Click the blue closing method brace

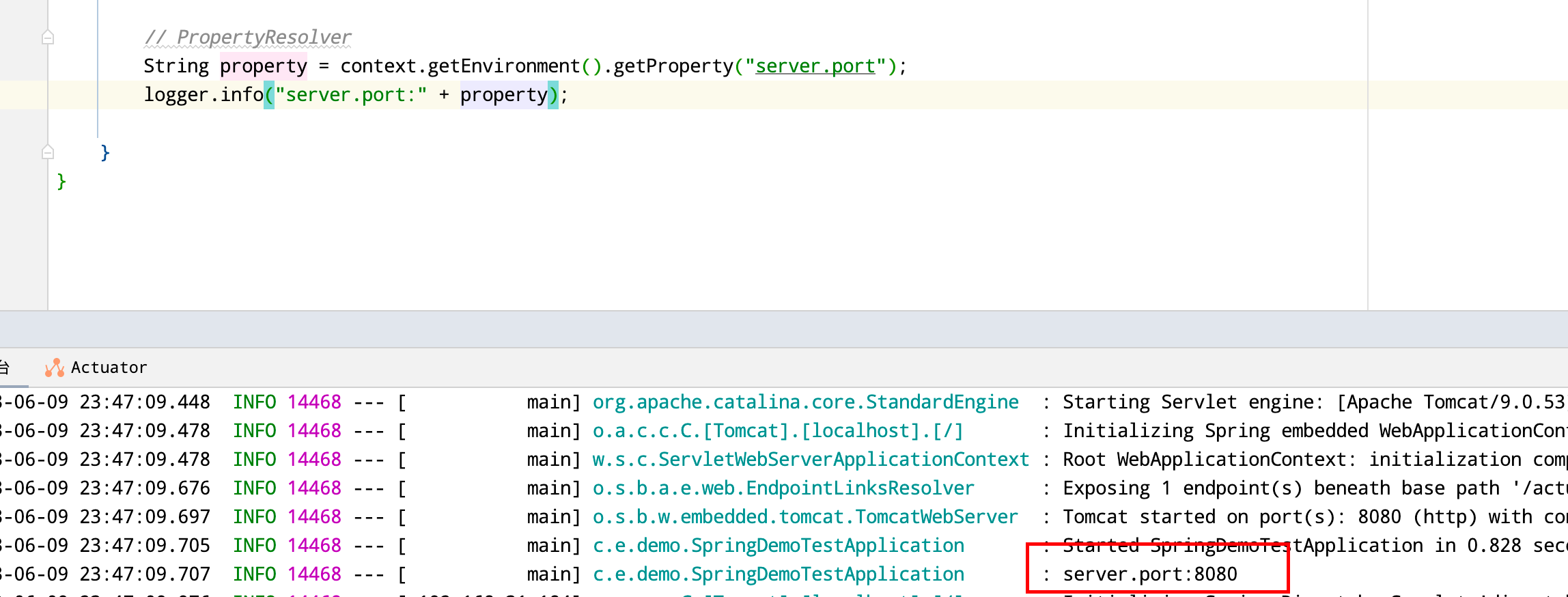click(105, 152)
